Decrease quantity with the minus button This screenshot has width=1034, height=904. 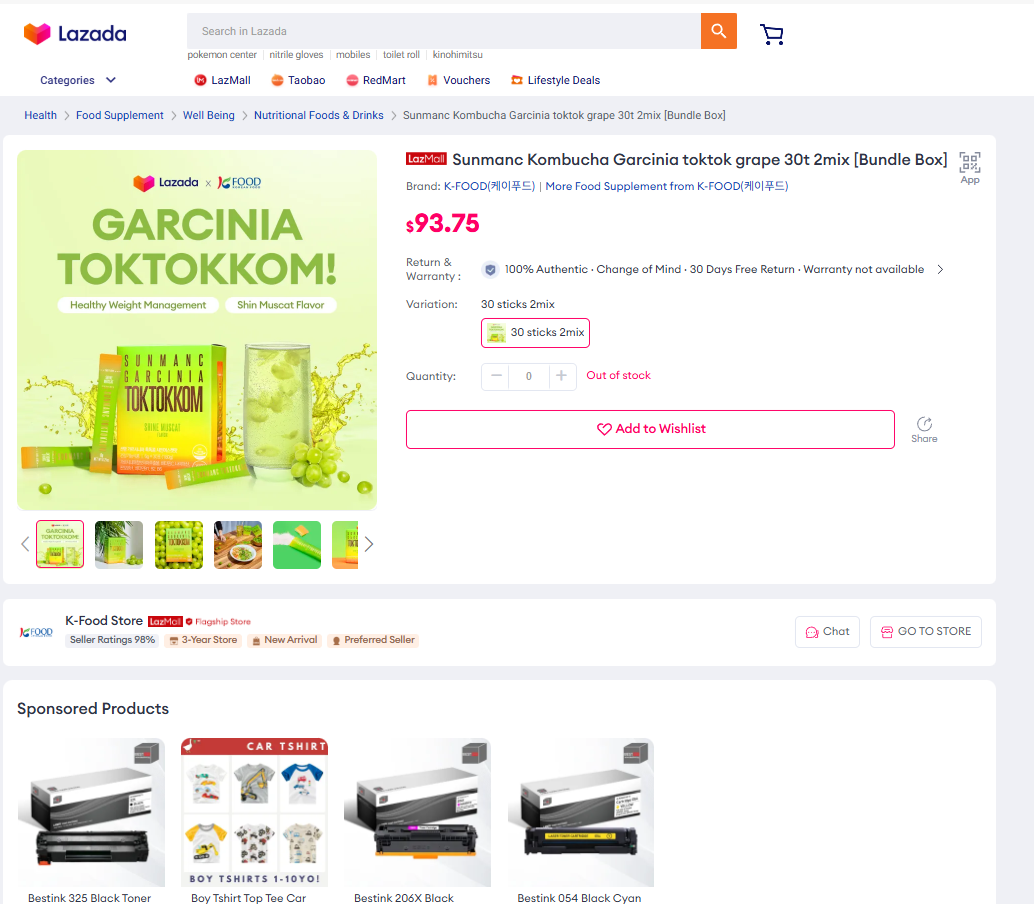(496, 376)
